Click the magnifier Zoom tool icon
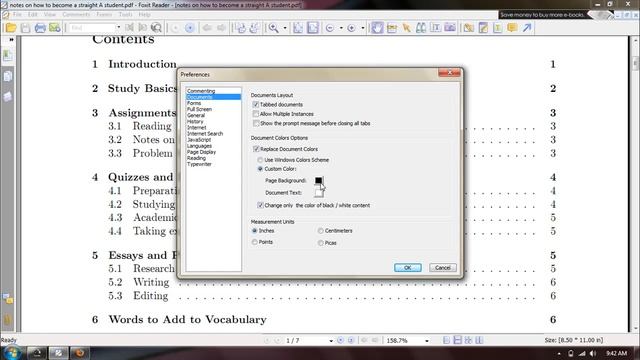The height and width of the screenshot is (360, 640). [x=273, y=28]
